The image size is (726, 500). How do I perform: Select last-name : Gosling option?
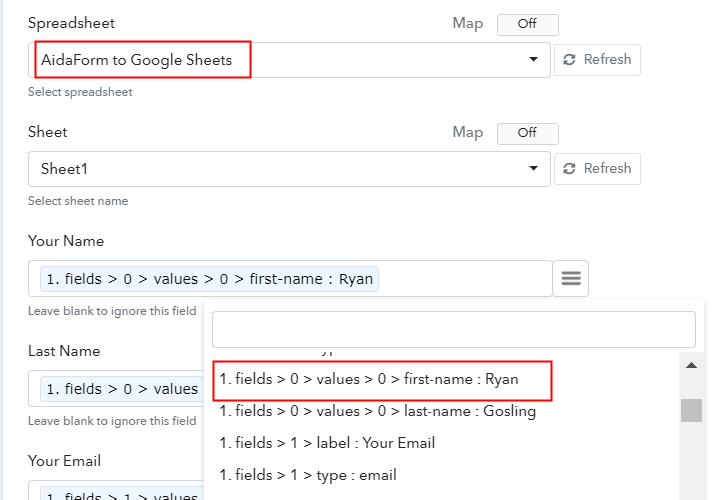pyautogui.click(x=377, y=411)
